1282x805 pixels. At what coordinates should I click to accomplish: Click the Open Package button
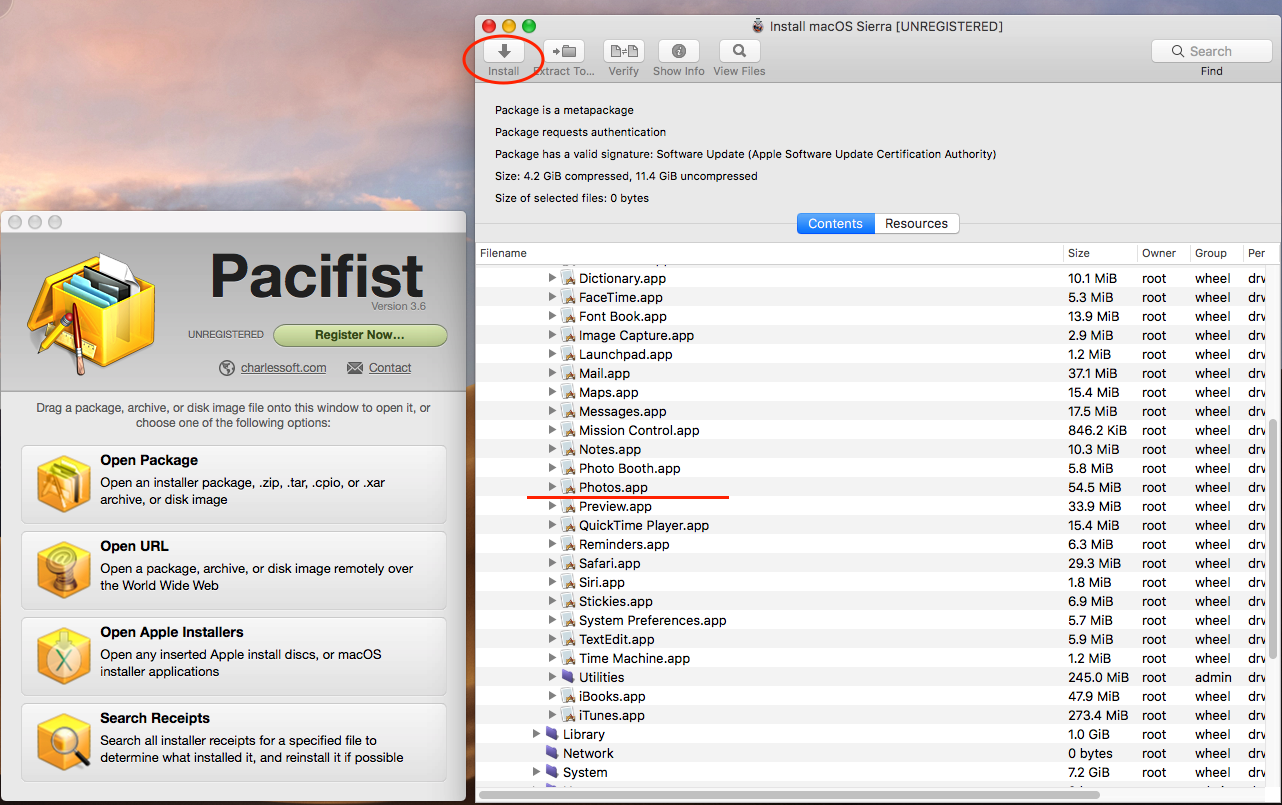point(234,484)
